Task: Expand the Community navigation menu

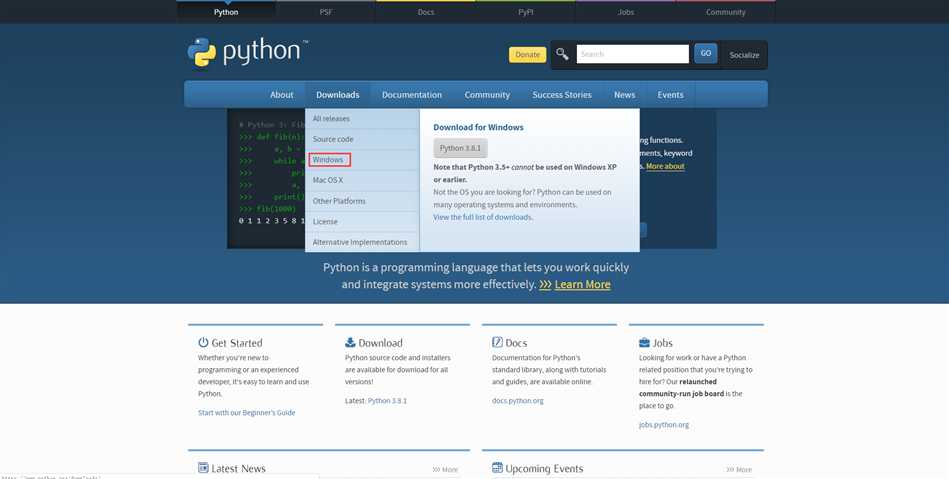Action: (487, 94)
